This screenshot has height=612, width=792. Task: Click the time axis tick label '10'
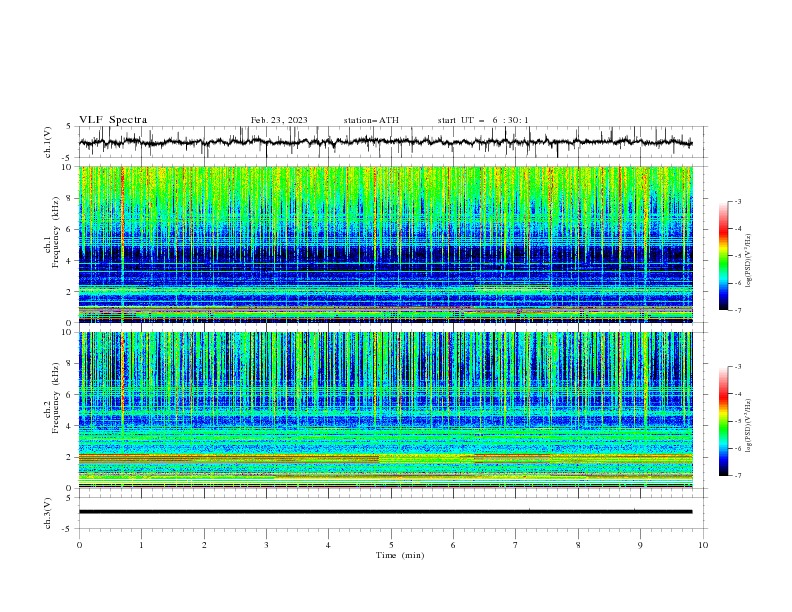coord(703,545)
